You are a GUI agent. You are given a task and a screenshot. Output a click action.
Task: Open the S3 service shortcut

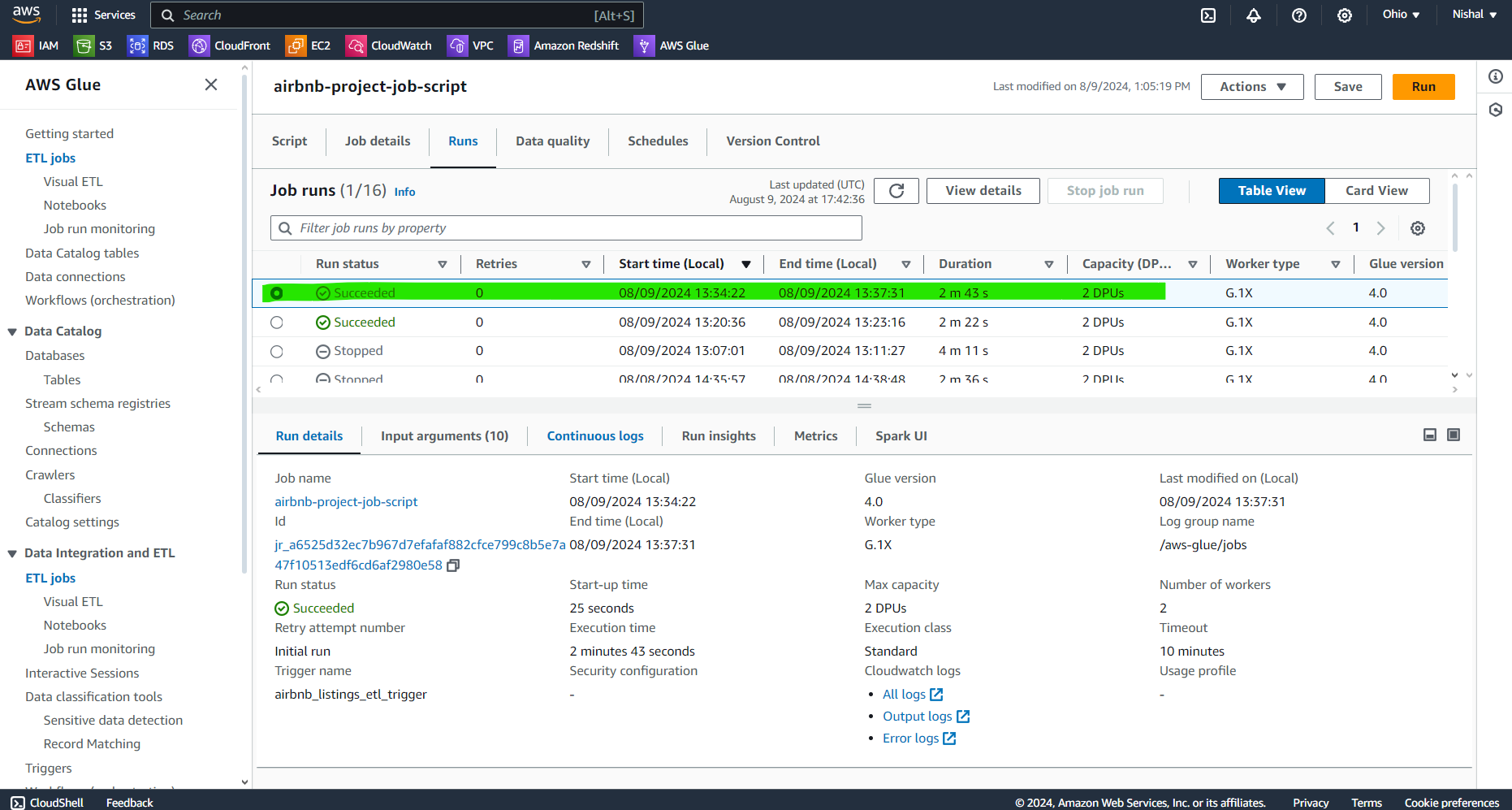tap(93, 45)
